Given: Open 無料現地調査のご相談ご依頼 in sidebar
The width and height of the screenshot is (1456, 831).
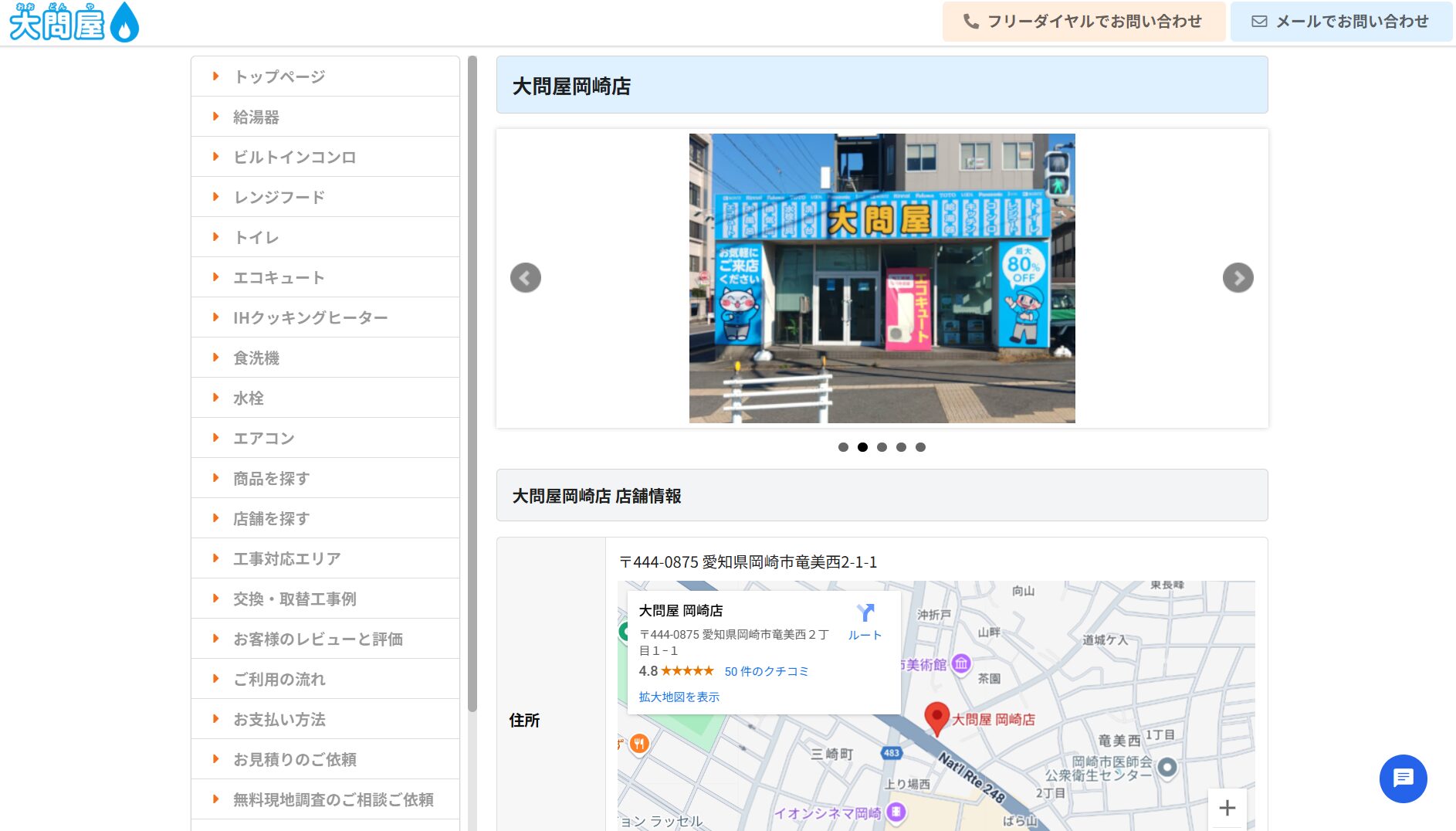Looking at the screenshot, I should tap(325, 799).
